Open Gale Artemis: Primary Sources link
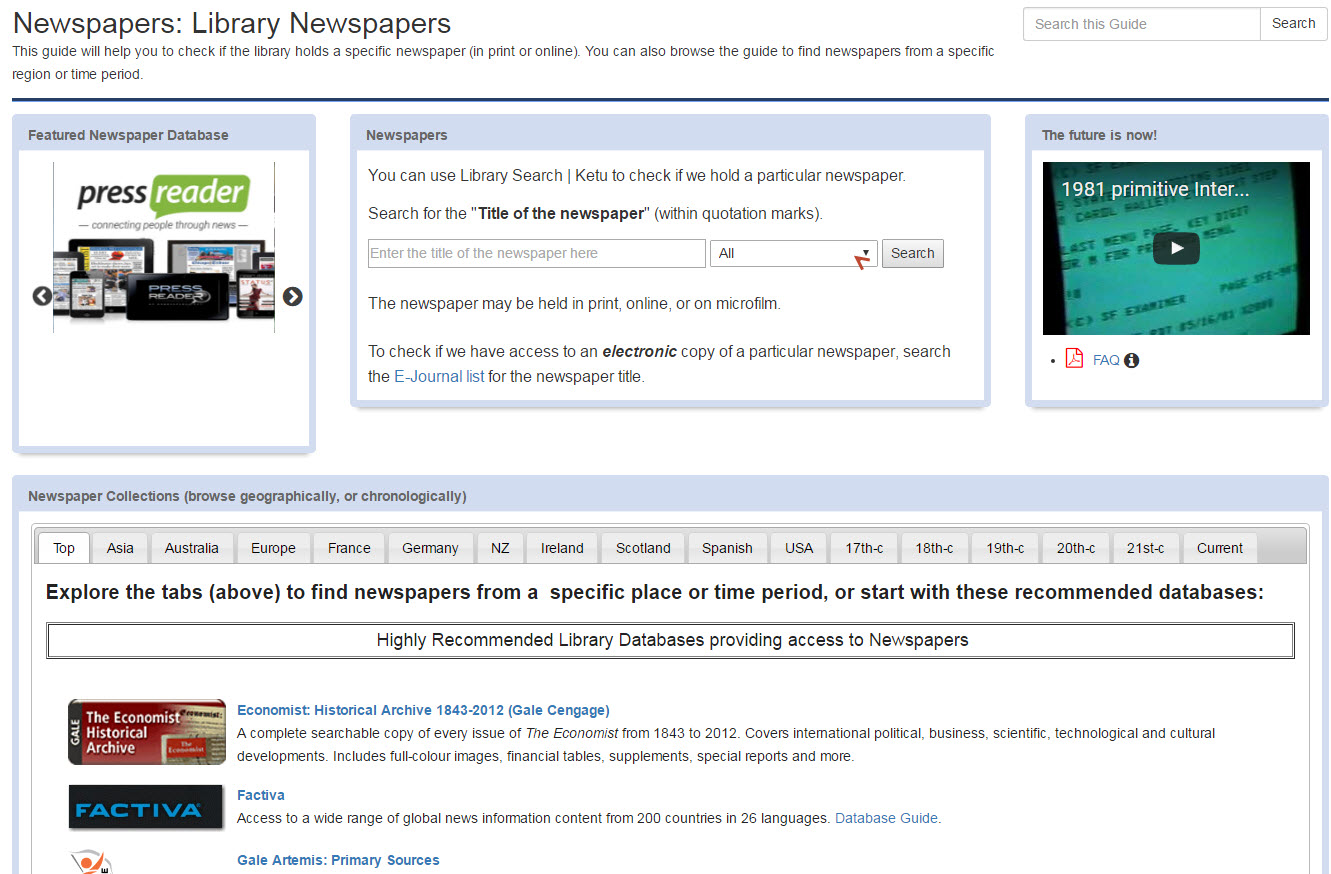The width and height of the screenshot is (1331, 874). tap(338, 860)
